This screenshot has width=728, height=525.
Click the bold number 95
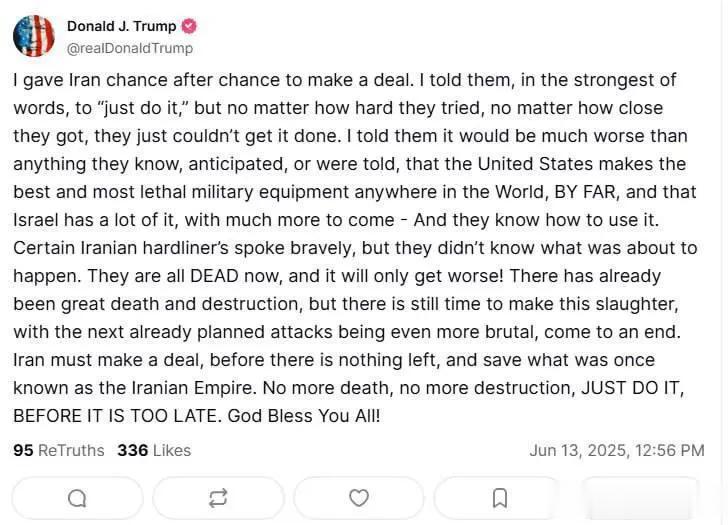tap(23, 450)
